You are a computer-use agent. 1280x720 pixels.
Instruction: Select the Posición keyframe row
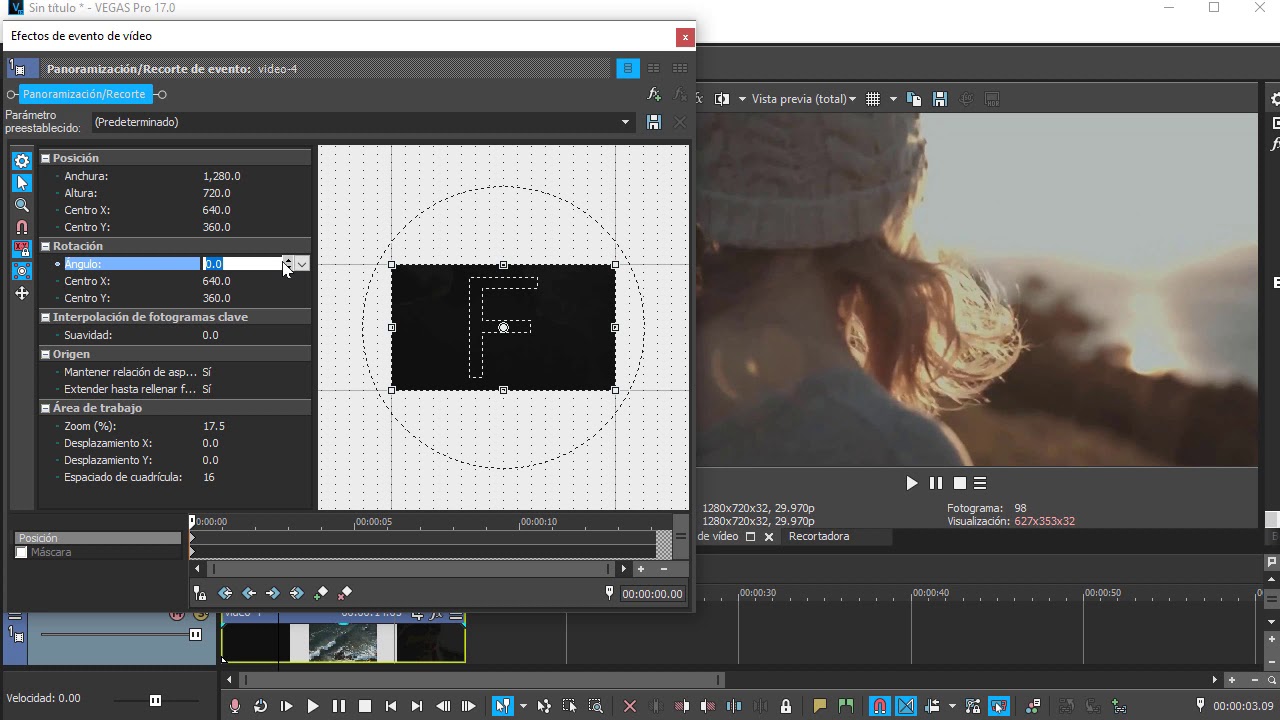point(98,538)
